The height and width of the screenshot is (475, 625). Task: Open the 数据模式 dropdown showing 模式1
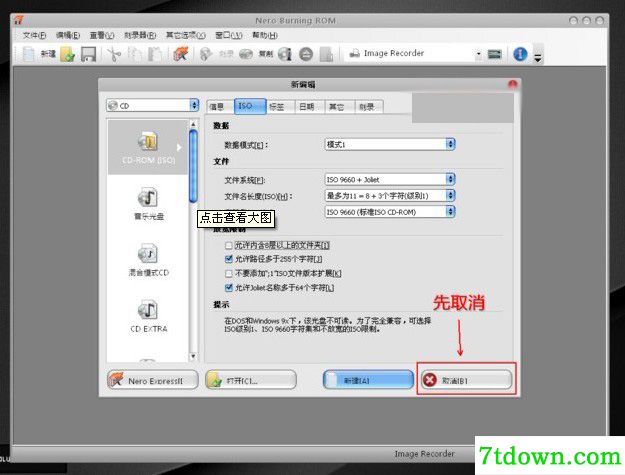click(390, 144)
